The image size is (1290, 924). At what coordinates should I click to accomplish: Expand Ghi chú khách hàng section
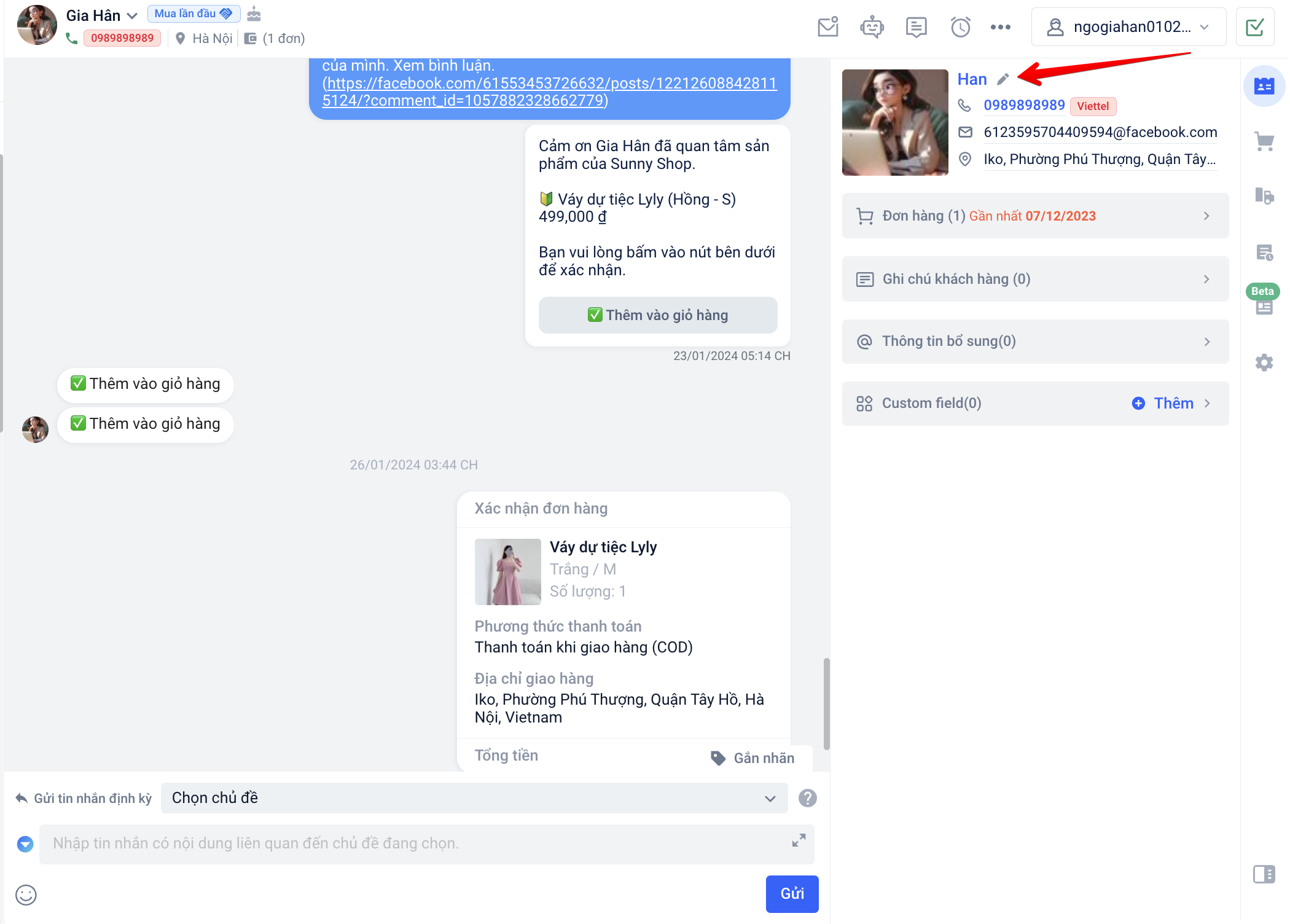pyautogui.click(x=1035, y=279)
